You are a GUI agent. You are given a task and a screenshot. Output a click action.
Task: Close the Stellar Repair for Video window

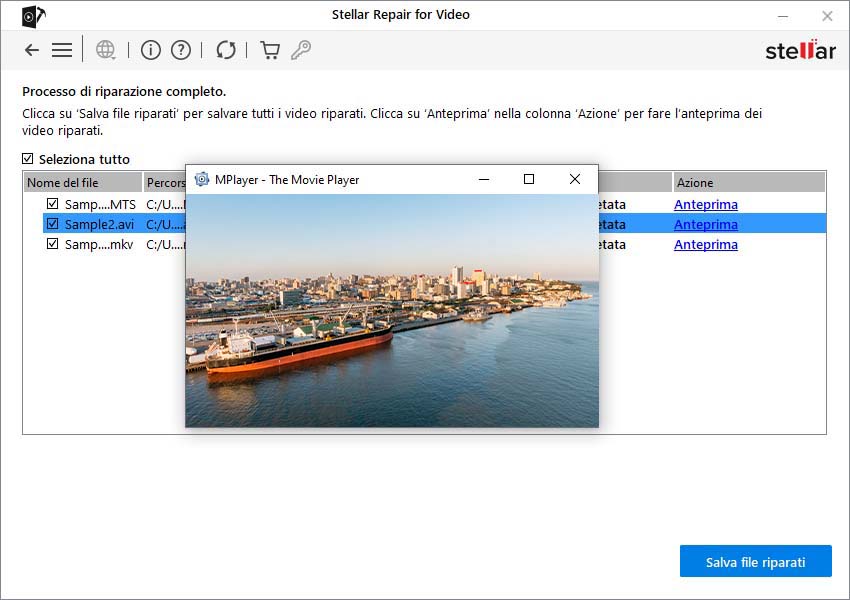pyautogui.click(x=827, y=16)
